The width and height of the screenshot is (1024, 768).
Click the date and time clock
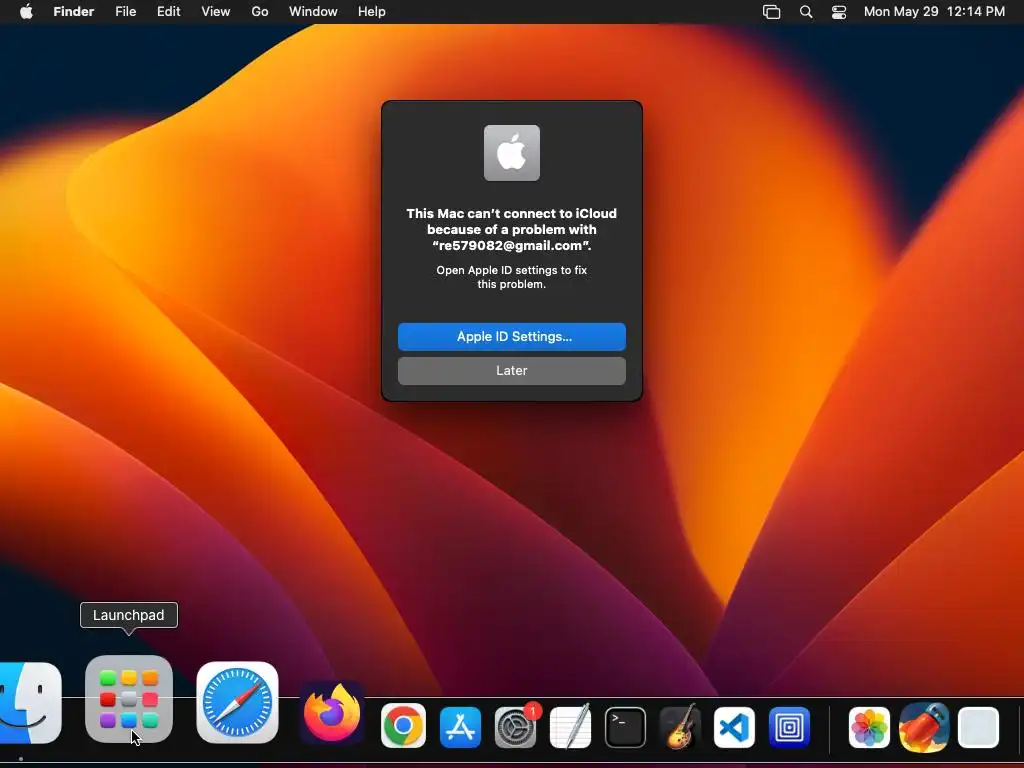point(935,12)
